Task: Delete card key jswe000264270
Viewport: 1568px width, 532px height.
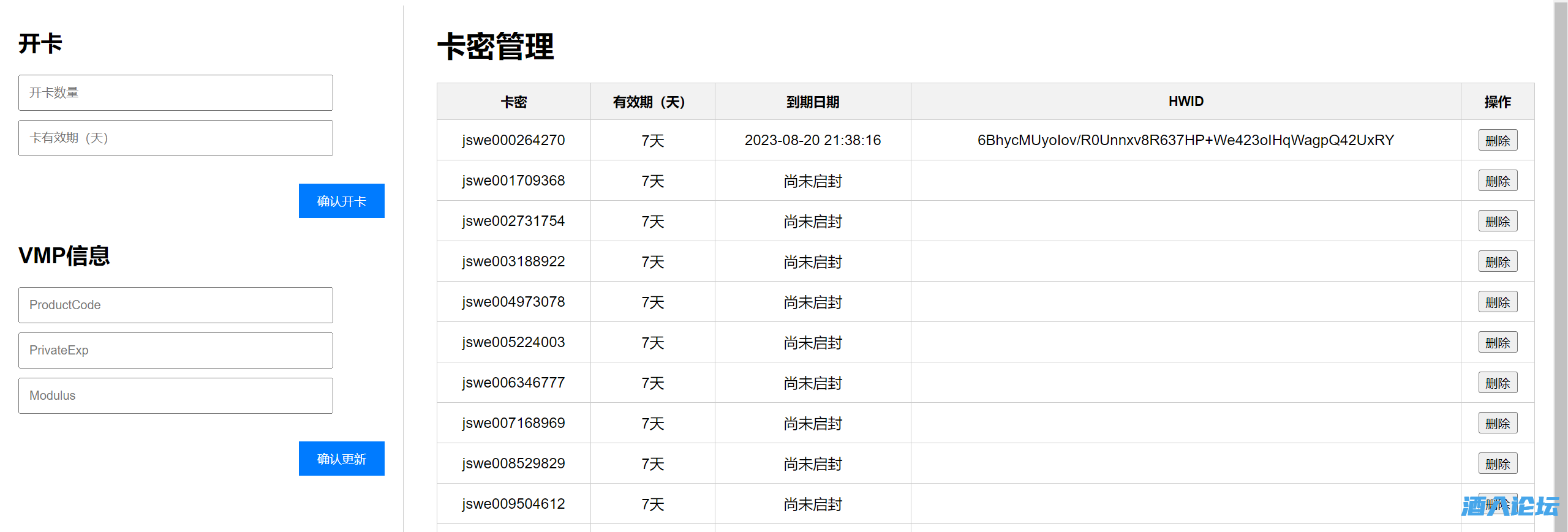Action: click(1497, 141)
